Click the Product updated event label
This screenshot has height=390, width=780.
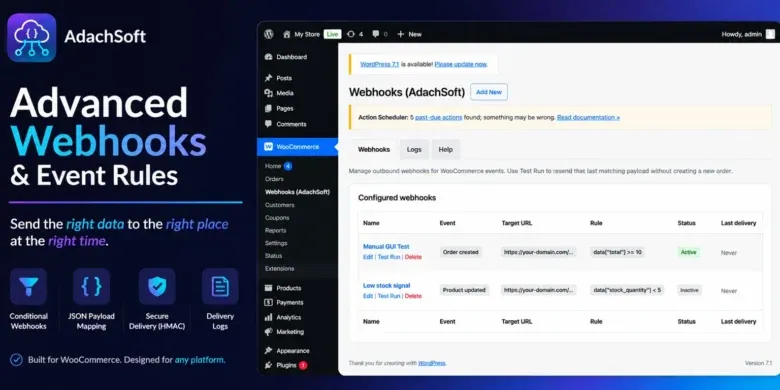(x=465, y=290)
